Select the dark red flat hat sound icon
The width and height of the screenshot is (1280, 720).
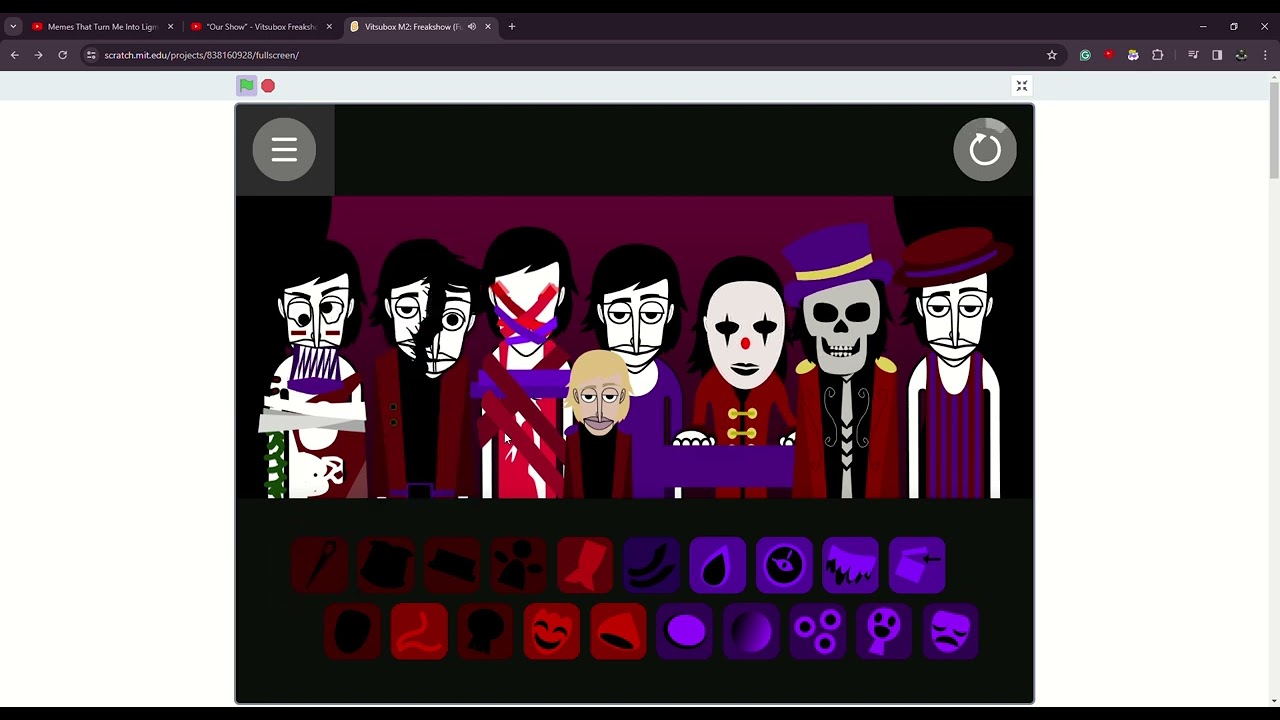(452, 566)
